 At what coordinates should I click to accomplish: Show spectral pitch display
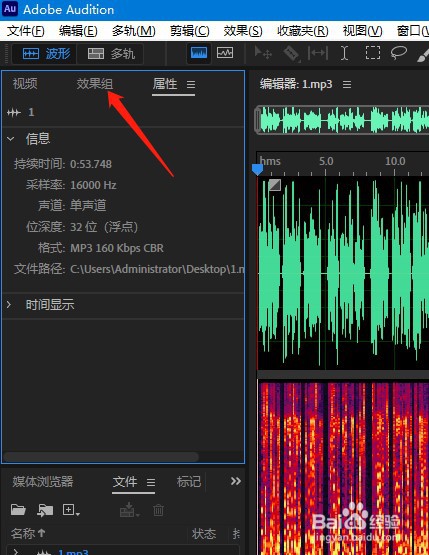tap(225, 53)
